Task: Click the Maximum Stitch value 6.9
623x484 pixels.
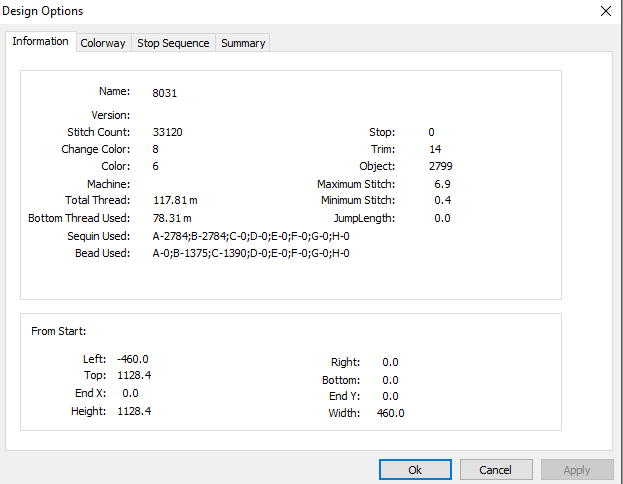Action: pyautogui.click(x=442, y=184)
